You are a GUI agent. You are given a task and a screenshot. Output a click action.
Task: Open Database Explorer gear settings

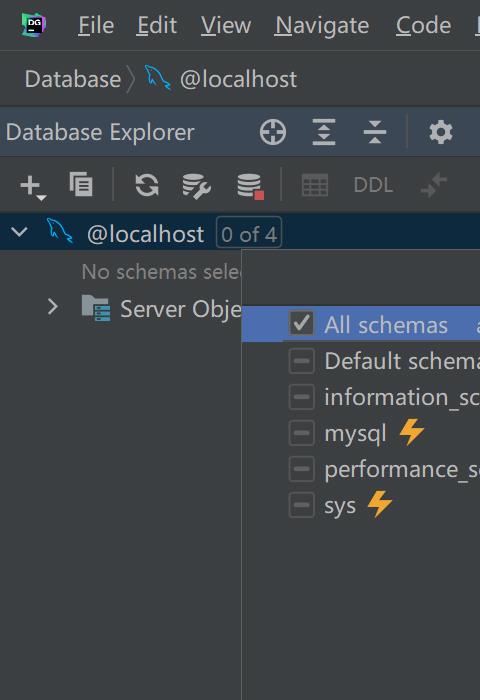[x=441, y=132]
